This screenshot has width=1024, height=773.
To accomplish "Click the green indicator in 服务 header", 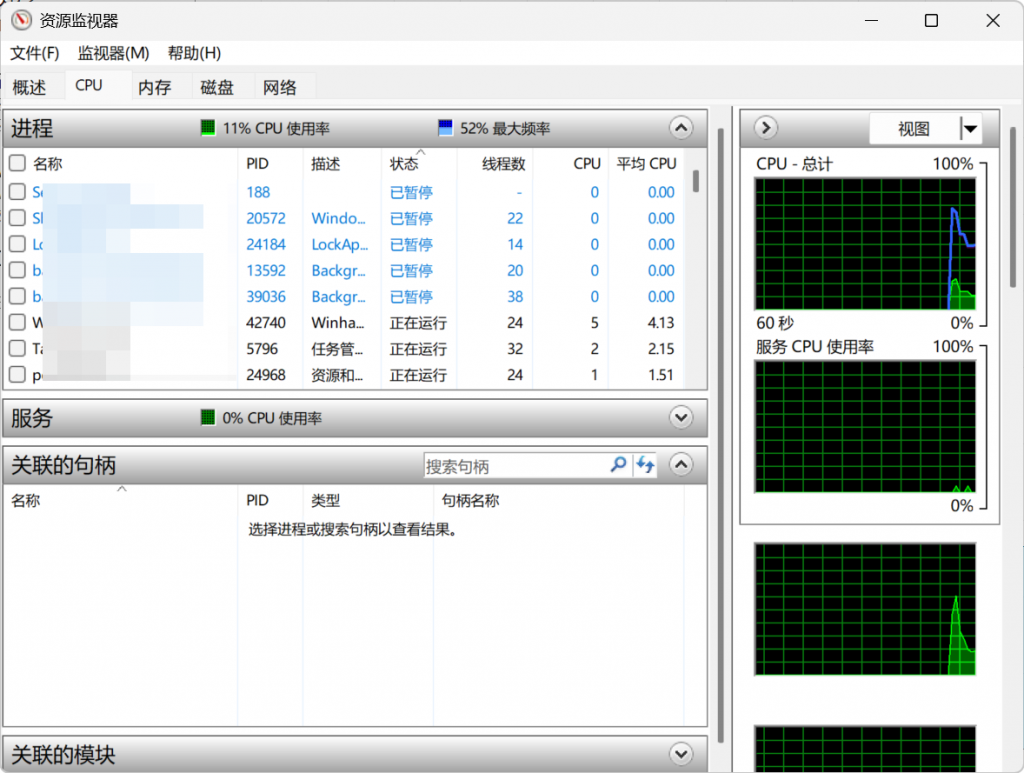I will 208,417.
